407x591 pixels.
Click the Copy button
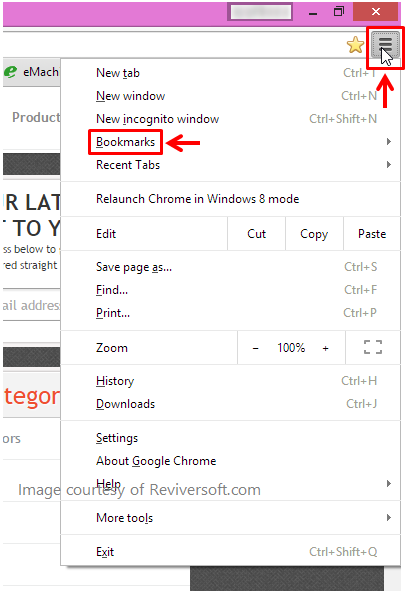(314, 234)
